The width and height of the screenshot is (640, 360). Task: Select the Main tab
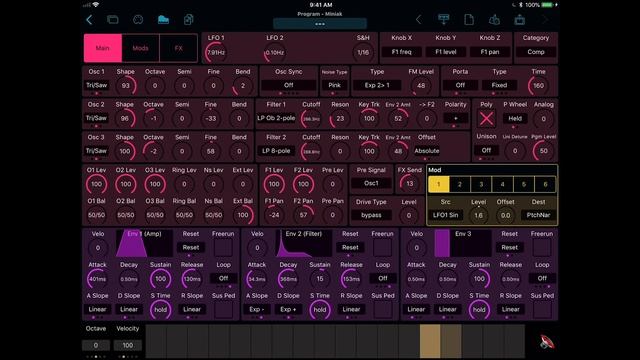click(x=102, y=48)
